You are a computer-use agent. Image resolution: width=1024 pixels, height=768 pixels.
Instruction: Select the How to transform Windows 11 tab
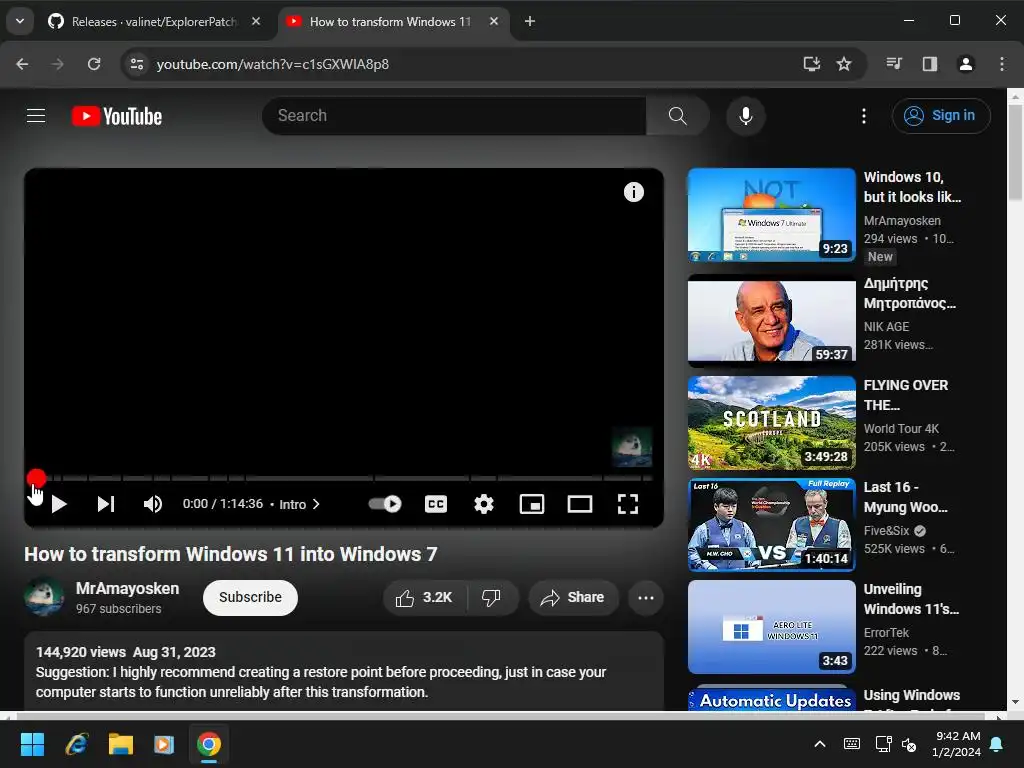[389, 22]
